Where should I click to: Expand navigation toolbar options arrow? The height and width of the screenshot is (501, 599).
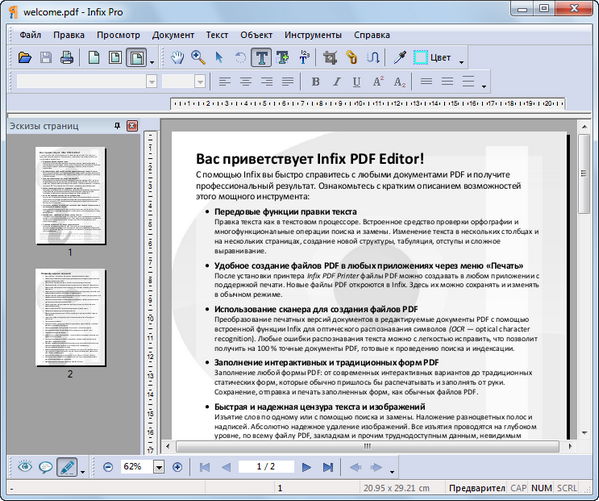[392, 472]
